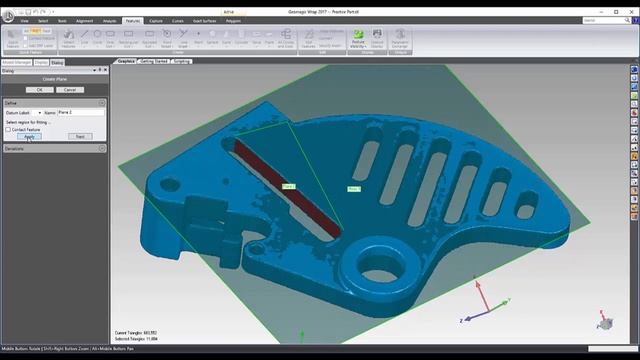
Task: Choose the Point feature tool
Action: (x=198, y=39)
